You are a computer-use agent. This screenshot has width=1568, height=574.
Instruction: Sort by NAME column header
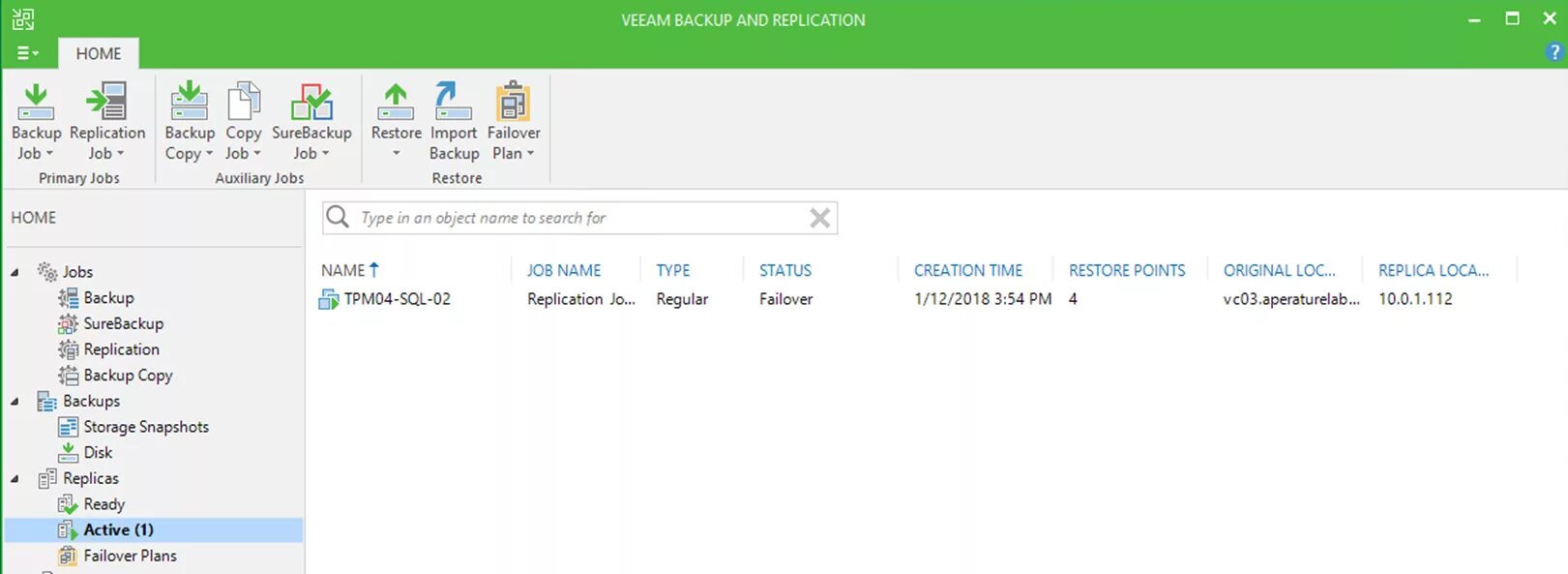pos(342,270)
